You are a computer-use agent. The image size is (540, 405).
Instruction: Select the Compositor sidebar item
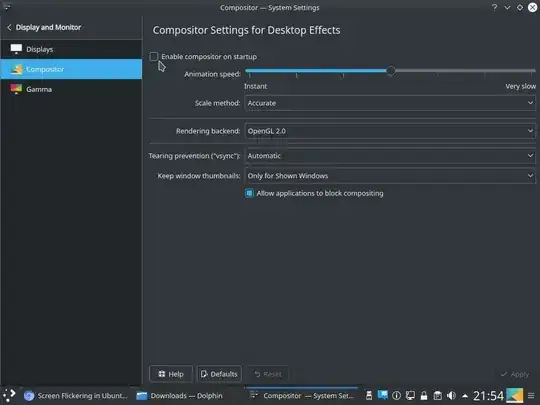tap(71, 69)
